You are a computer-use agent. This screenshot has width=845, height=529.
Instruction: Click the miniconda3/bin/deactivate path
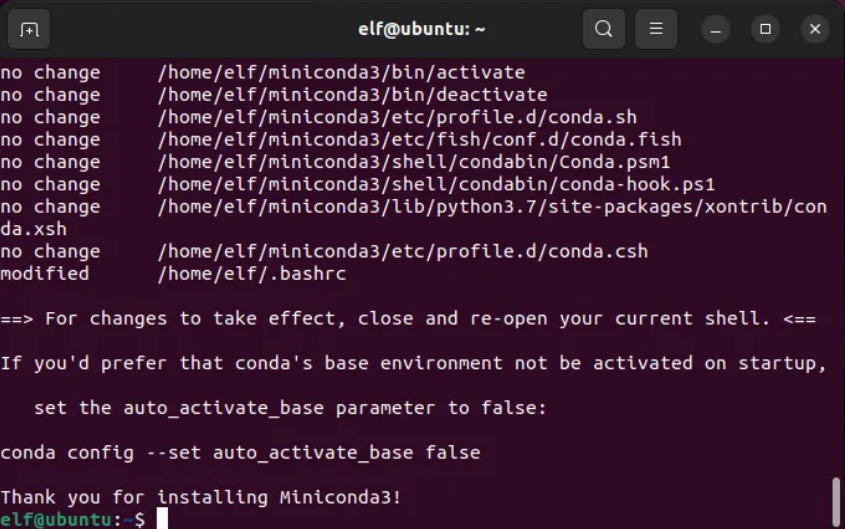(x=352, y=95)
